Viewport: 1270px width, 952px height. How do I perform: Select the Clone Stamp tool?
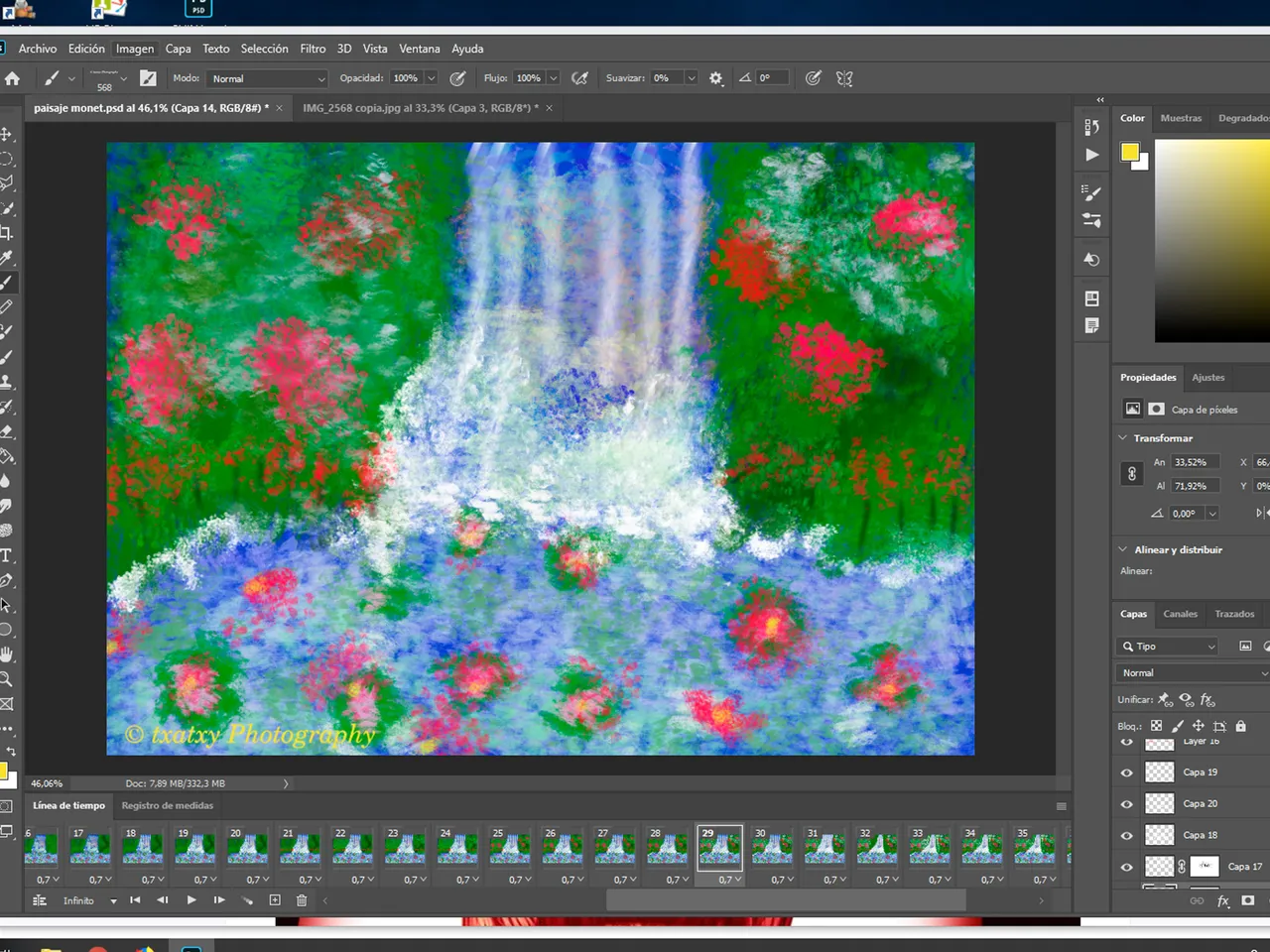[x=6, y=382]
